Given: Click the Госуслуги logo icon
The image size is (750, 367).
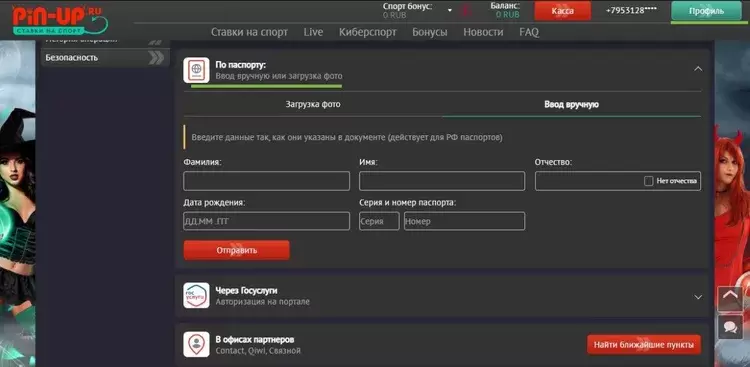Looking at the screenshot, I should pos(196,295).
